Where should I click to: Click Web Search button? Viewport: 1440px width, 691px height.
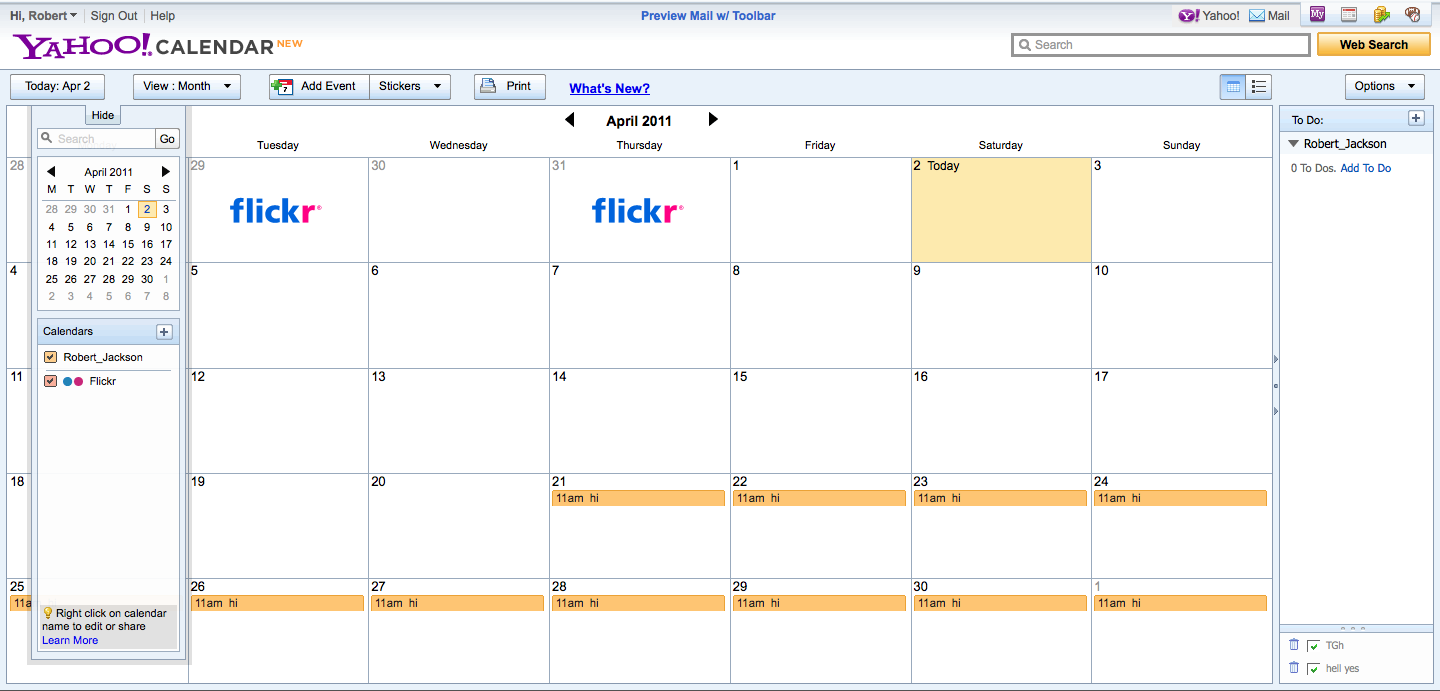(x=1373, y=45)
